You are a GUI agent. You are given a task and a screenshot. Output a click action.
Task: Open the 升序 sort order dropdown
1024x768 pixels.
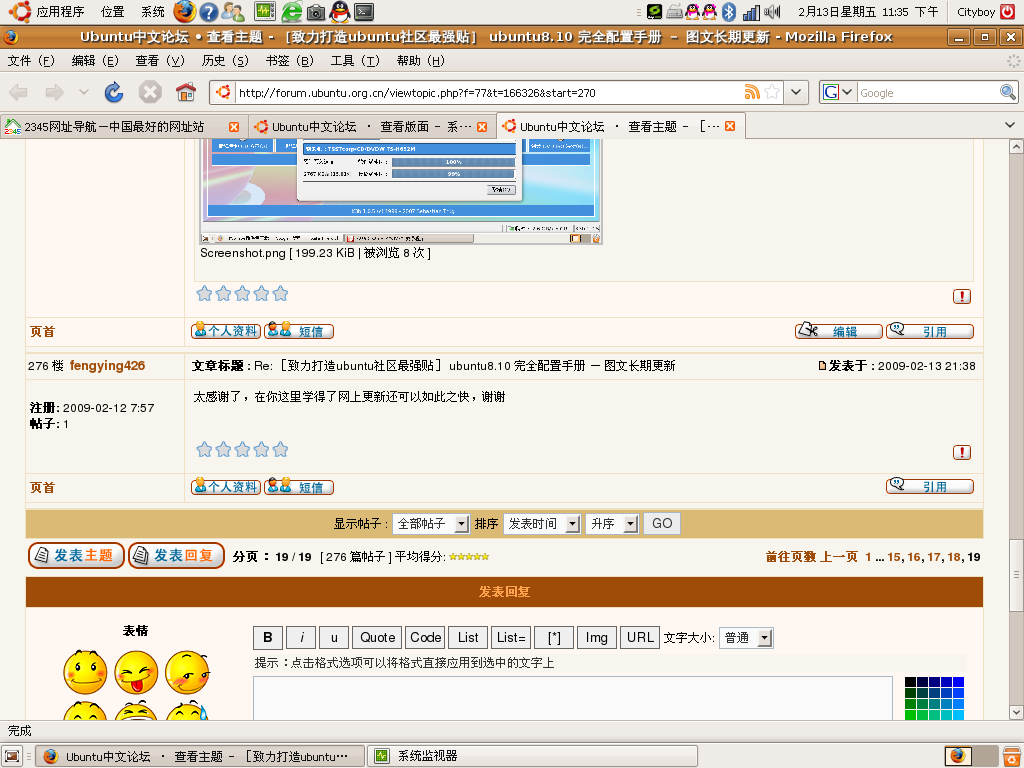[611, 523]
